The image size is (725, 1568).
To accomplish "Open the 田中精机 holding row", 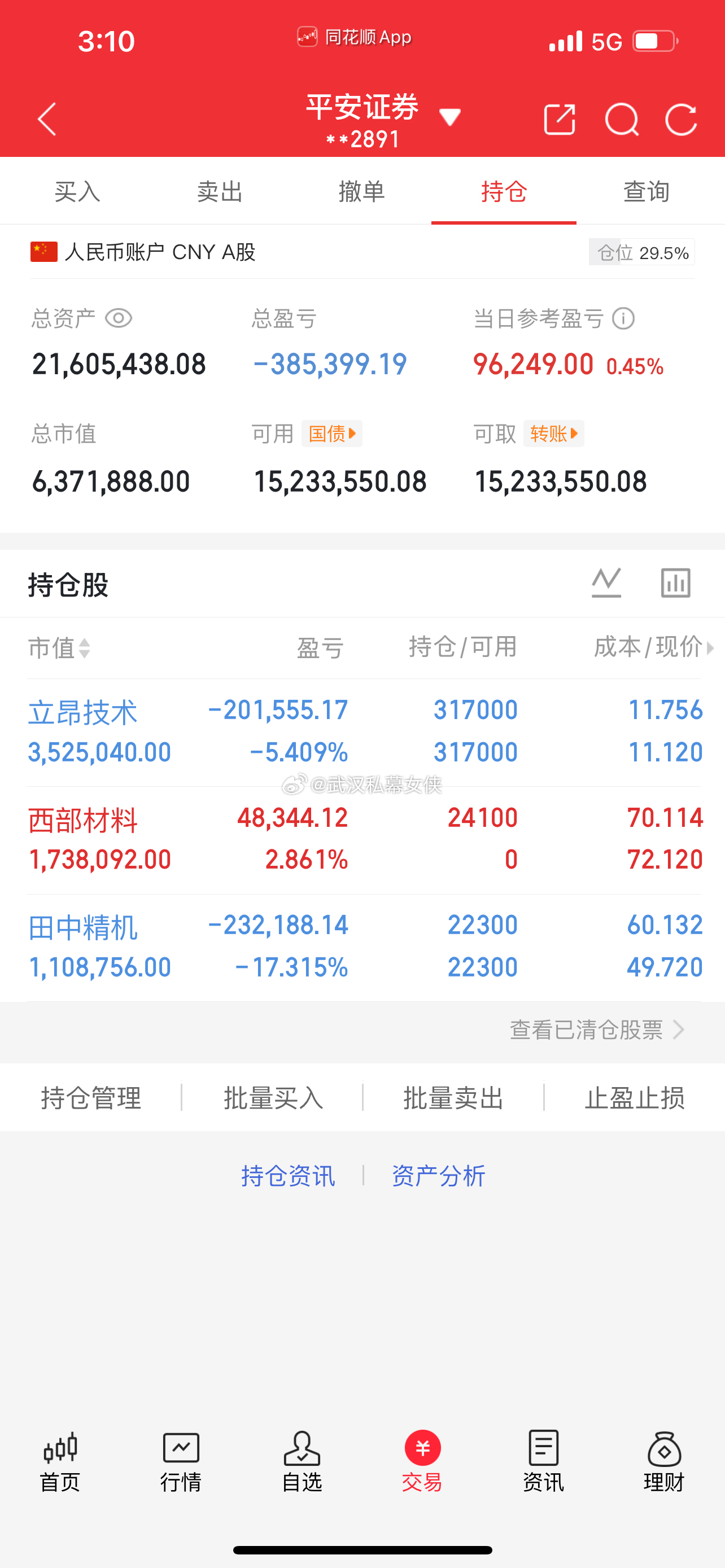I will [x=364, y=947].
